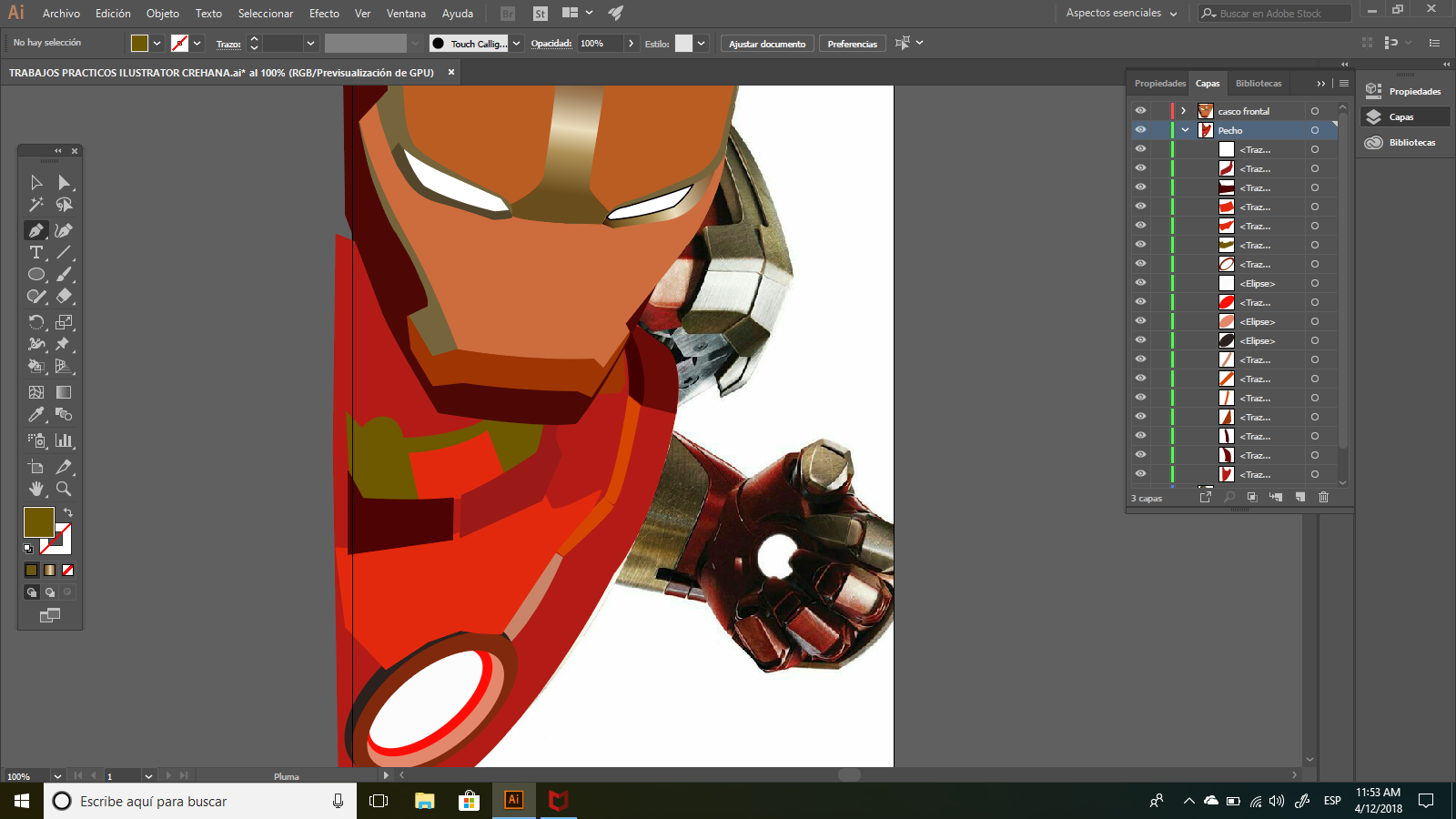The image size is (1456, 819).
Task: Select the Shape Builder tool
Action: coord(36,366)
